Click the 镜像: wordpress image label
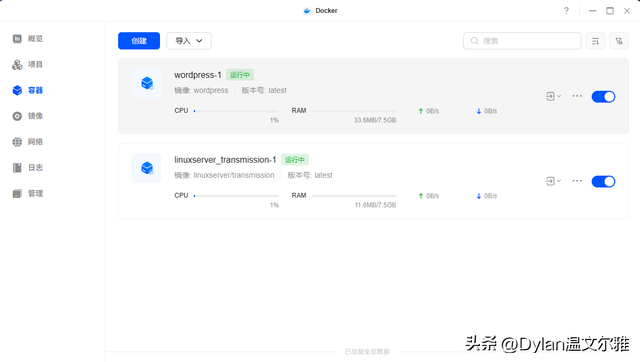 click(x=201, y=91)
